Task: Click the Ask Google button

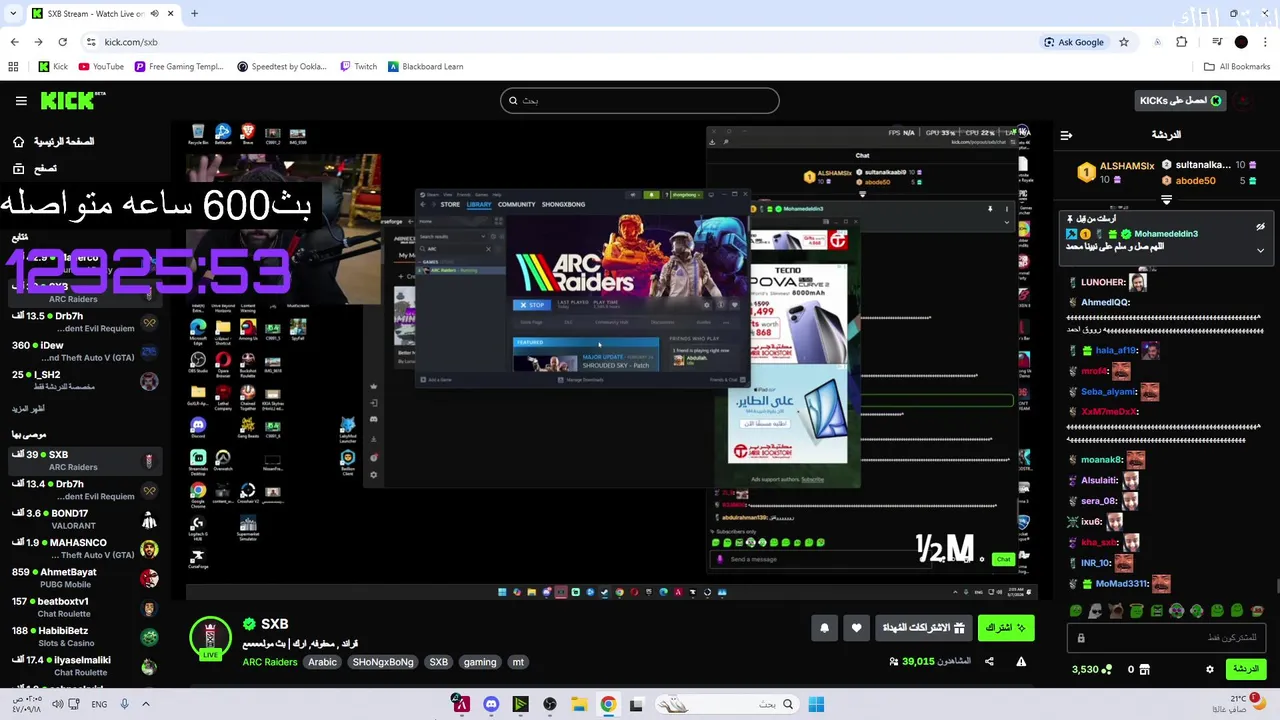Action: click(1074, 42)
